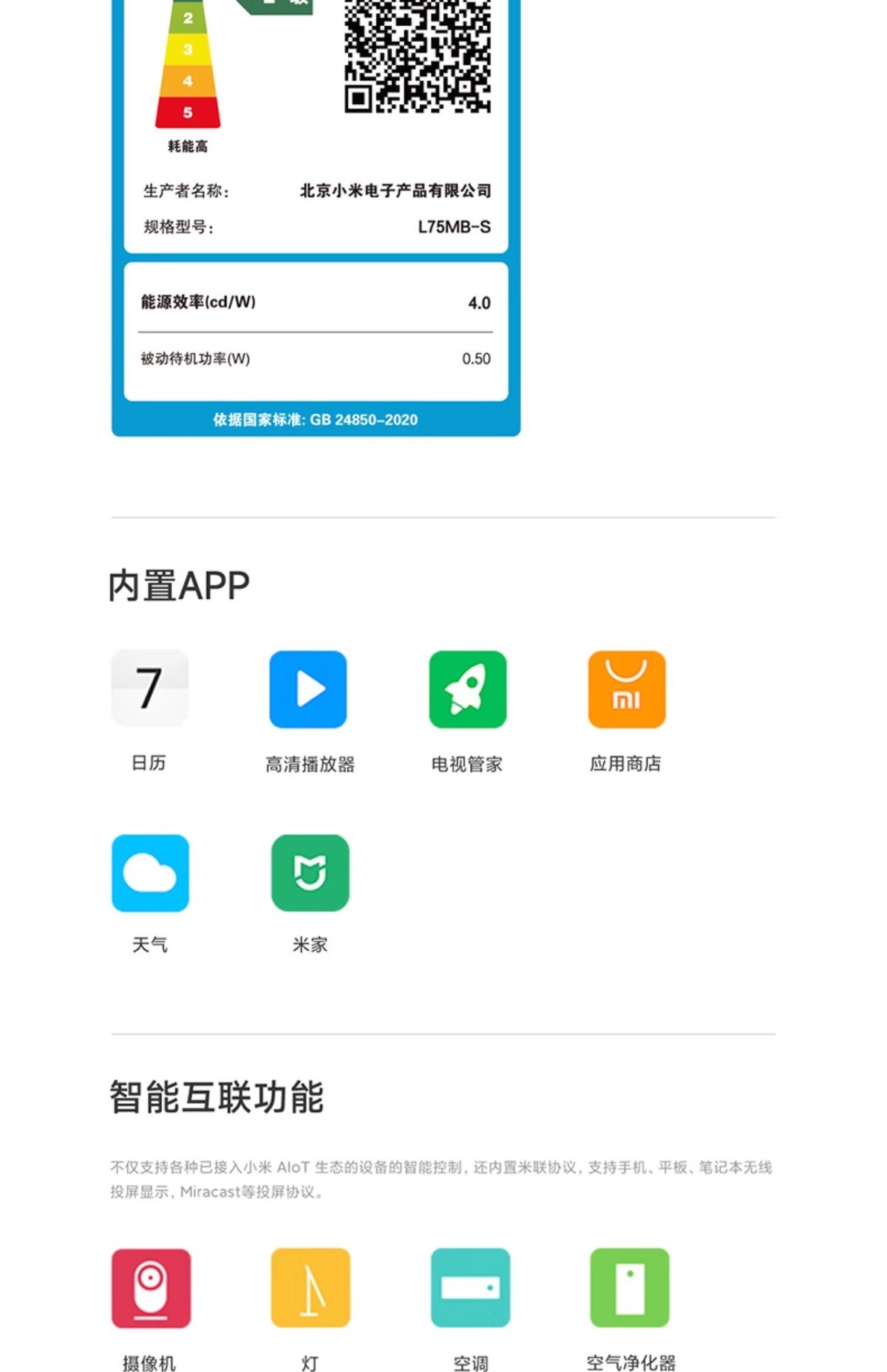
Task: Click the energy efficiency value 4.0
Action: (479, 303)
